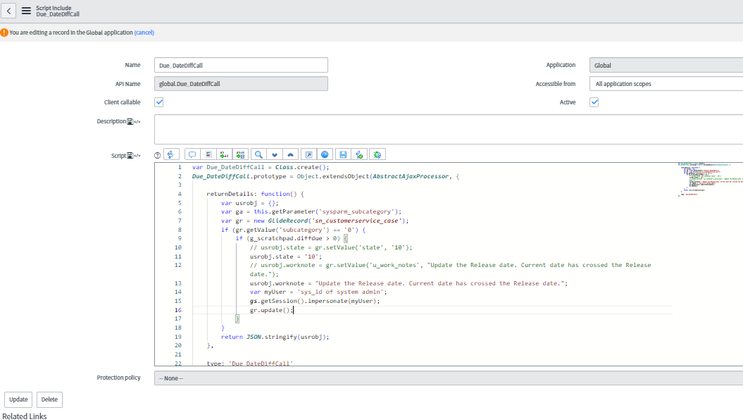This screenshot has height=420, width=743.
Task: Click the 'returnDetails: function()' line
Action: point(255,194)
